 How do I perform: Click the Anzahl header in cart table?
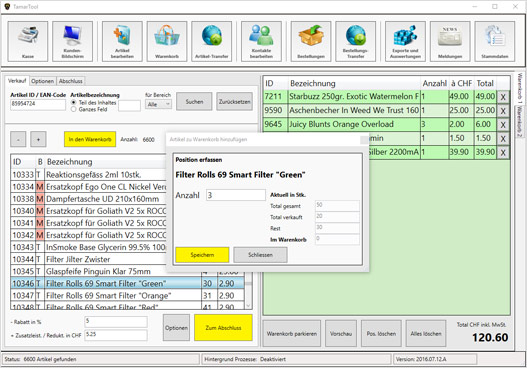point(434,83)
